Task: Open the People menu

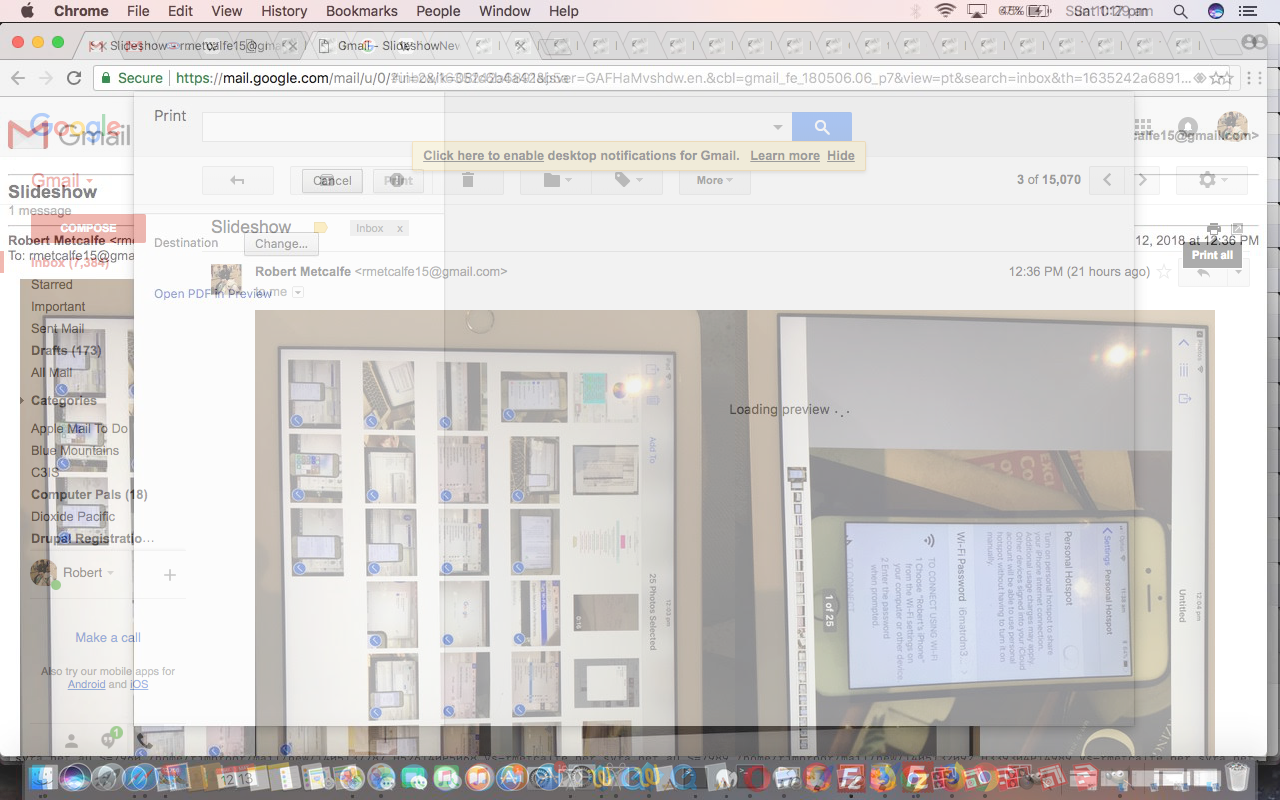Action: pos(438,11)
